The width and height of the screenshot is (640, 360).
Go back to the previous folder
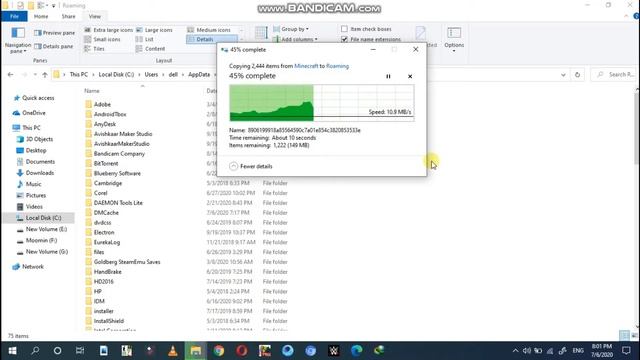(11, 75)
